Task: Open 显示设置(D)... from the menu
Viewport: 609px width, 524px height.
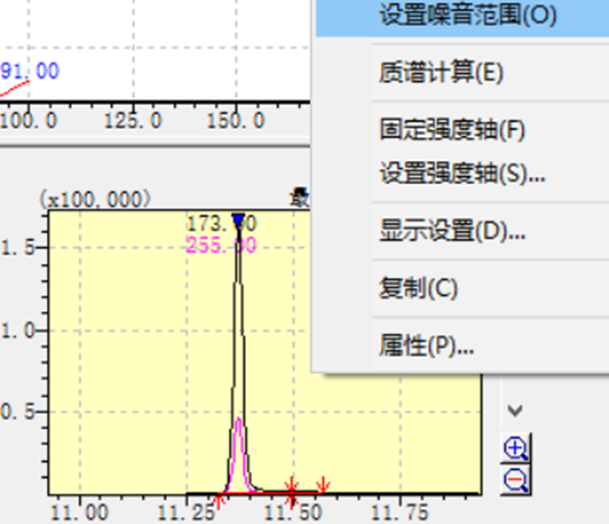Action: coord(452,231)
